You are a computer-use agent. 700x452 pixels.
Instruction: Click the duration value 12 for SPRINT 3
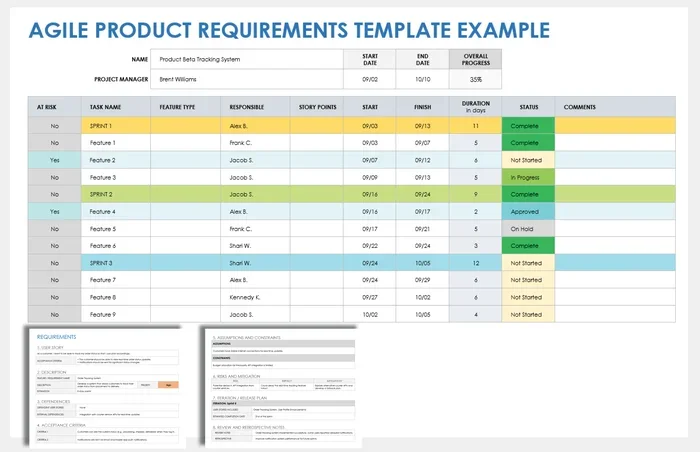pos(475,263)
